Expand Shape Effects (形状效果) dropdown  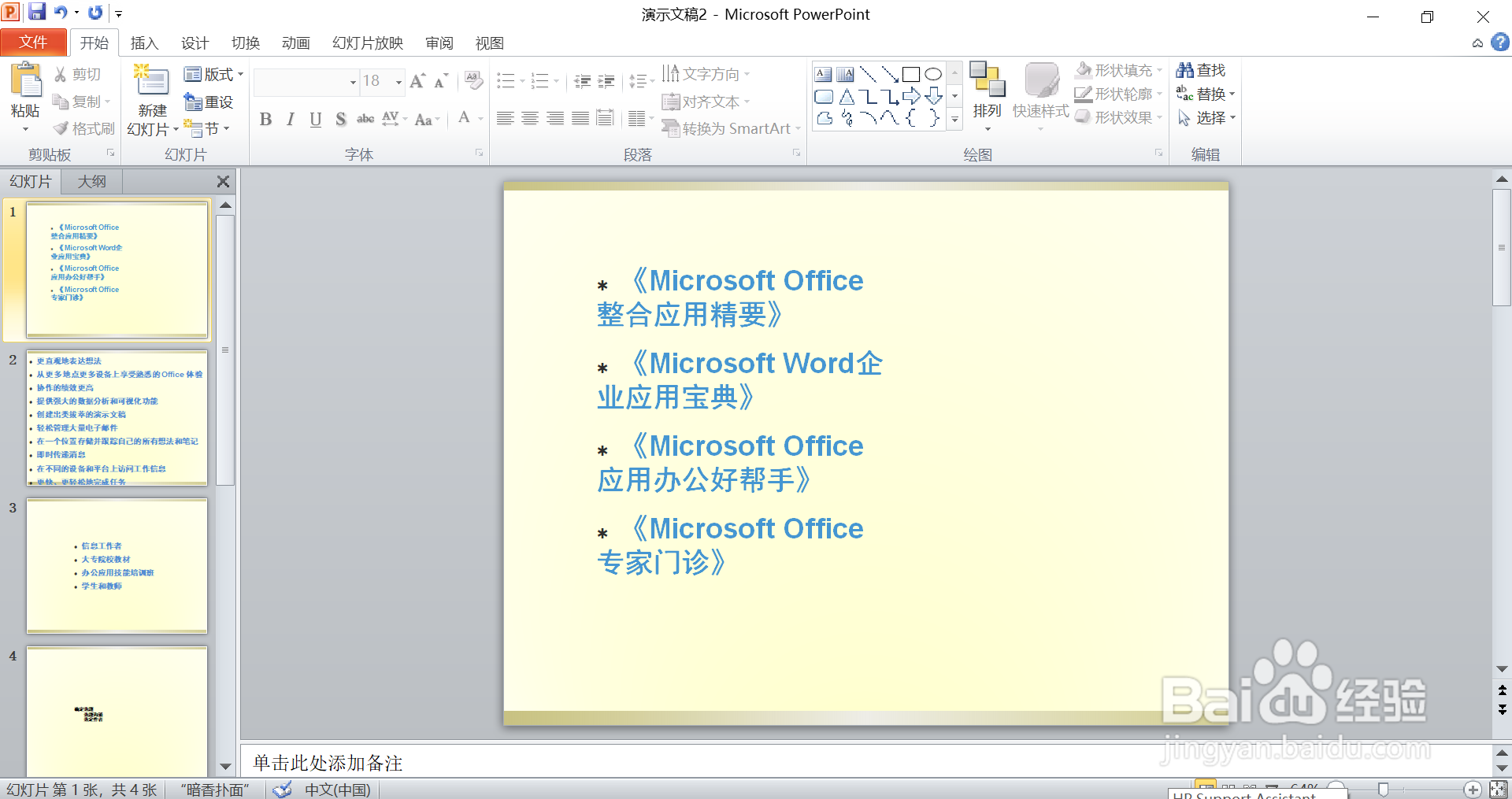point(1119,117)
